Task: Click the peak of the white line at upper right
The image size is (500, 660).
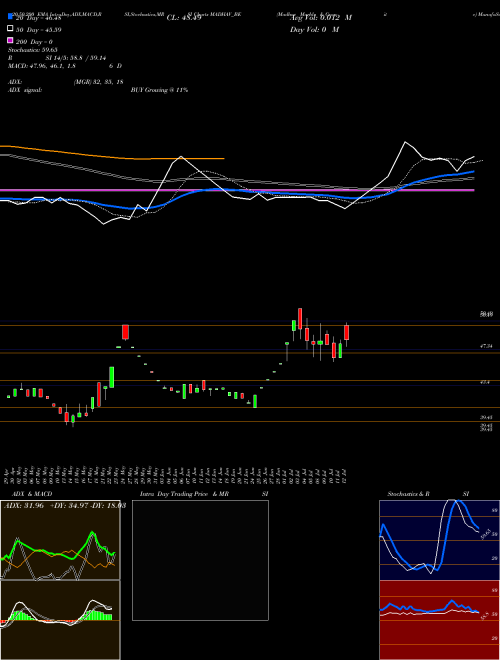Action: pos(405,142)
